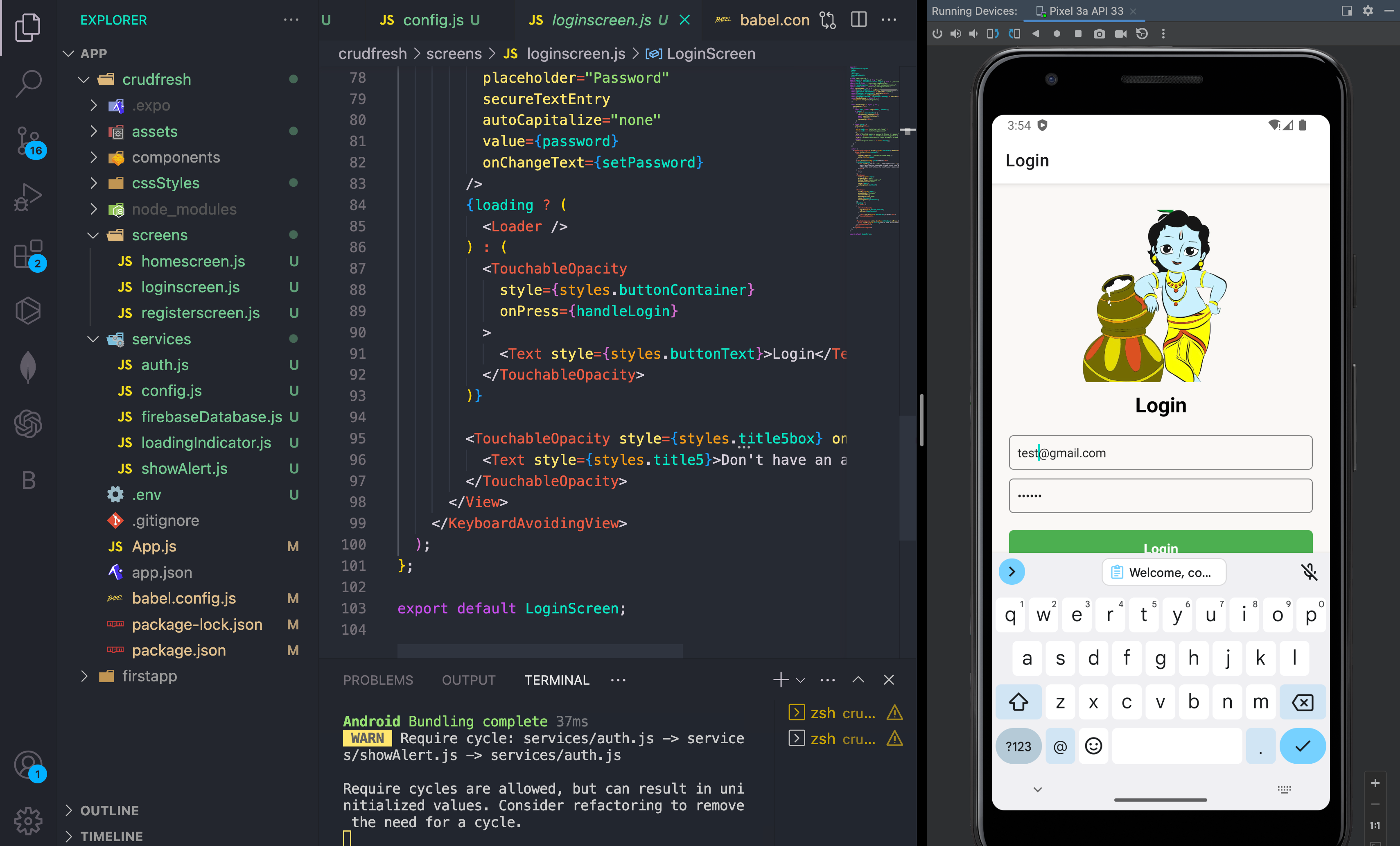Expand the OUTLINE section
1400x846 pixels.
click(x=109, y=810)
